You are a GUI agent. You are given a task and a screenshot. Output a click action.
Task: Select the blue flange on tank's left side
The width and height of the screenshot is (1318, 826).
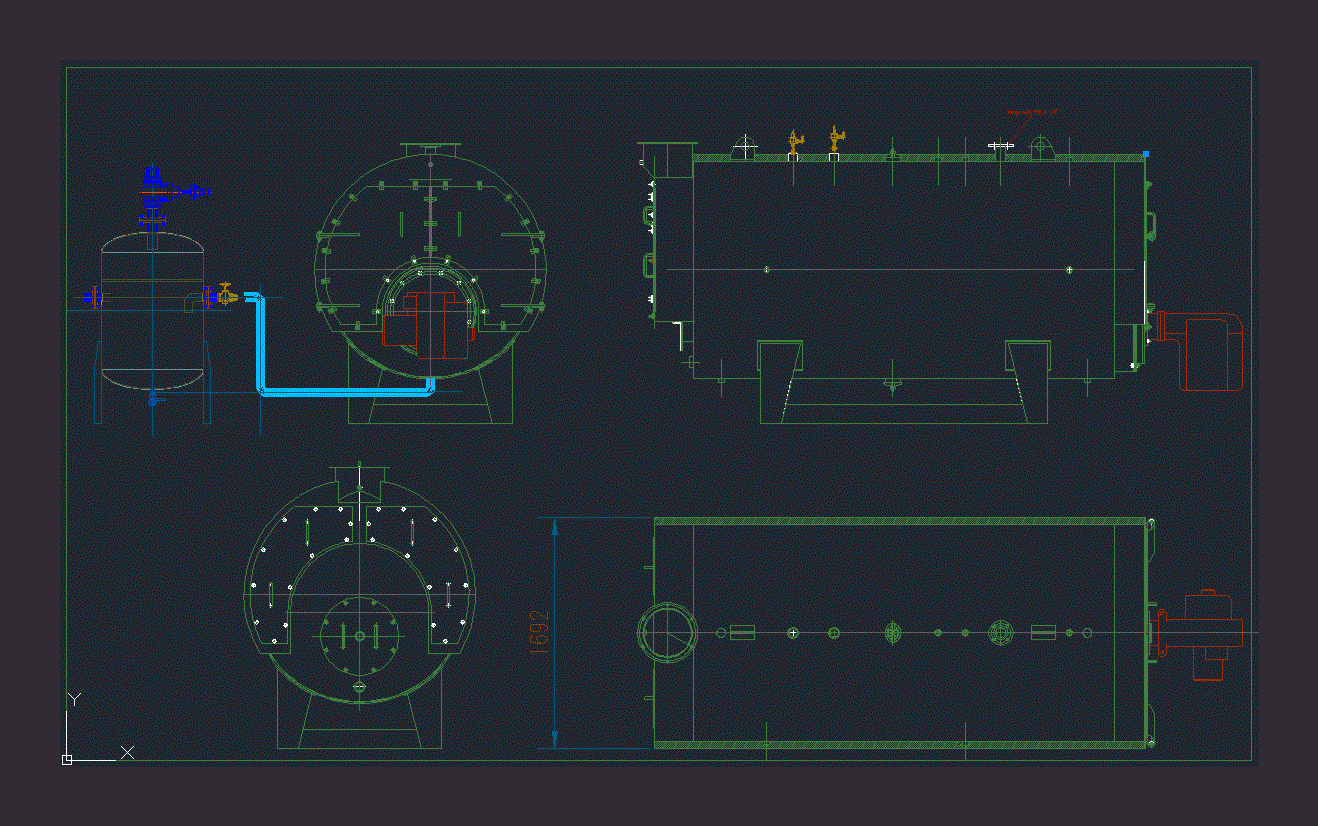[x=94, y=297]
